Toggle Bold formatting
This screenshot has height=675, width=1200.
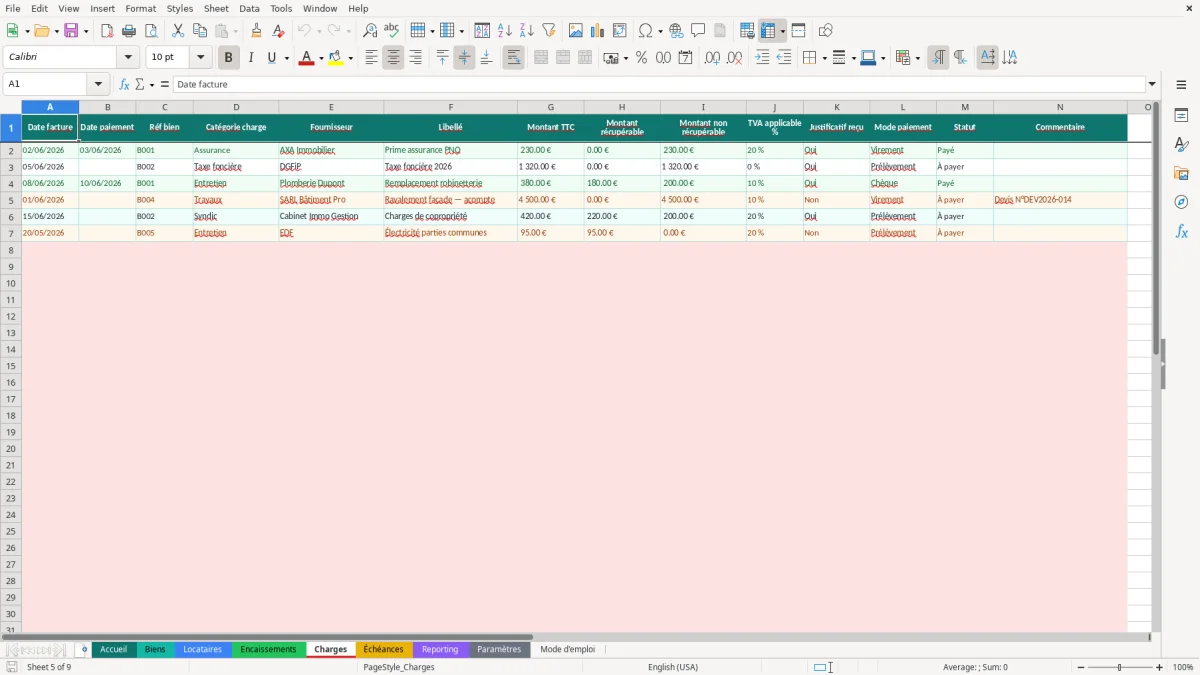(229, 58)
